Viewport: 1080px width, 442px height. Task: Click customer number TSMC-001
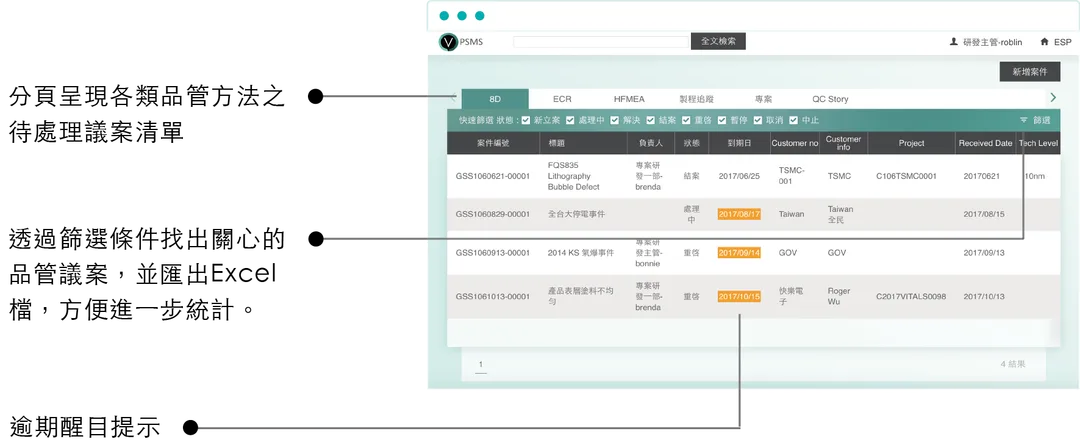pyautogui.click(x=791, y=176)
